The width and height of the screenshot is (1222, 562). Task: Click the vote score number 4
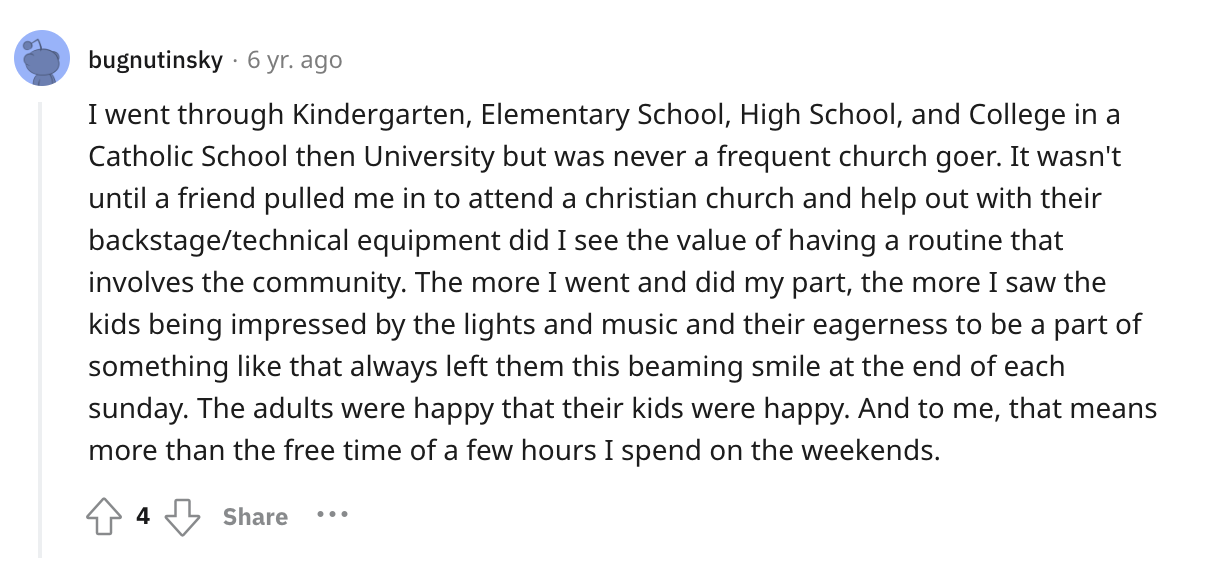point(143,516)
